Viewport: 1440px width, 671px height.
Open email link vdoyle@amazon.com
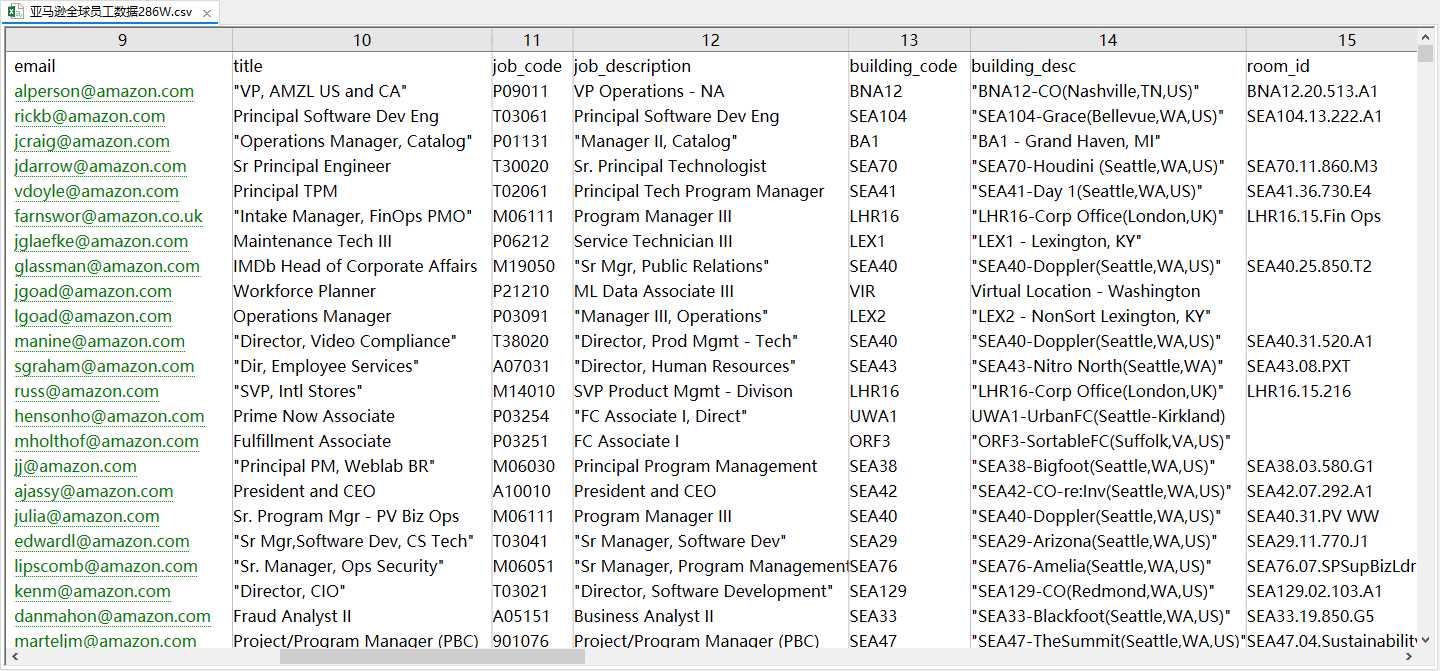click(x=96, y=191)
